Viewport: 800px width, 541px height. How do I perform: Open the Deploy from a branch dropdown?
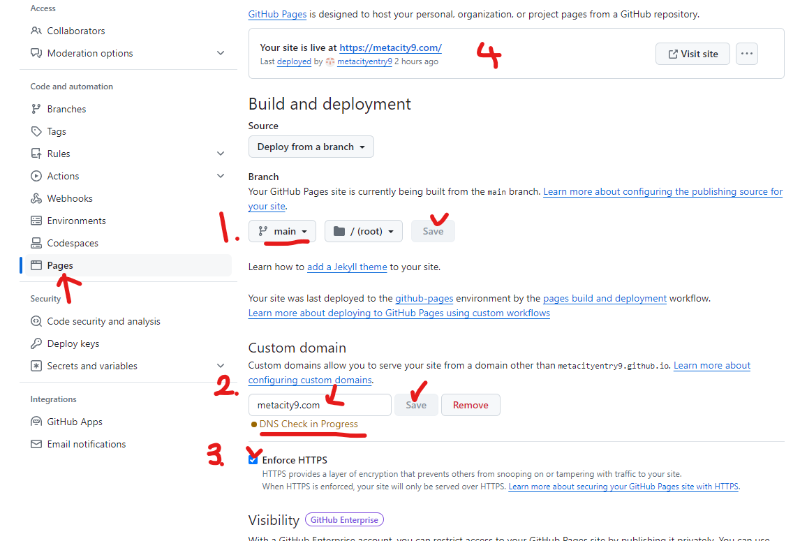pos(310,147)
